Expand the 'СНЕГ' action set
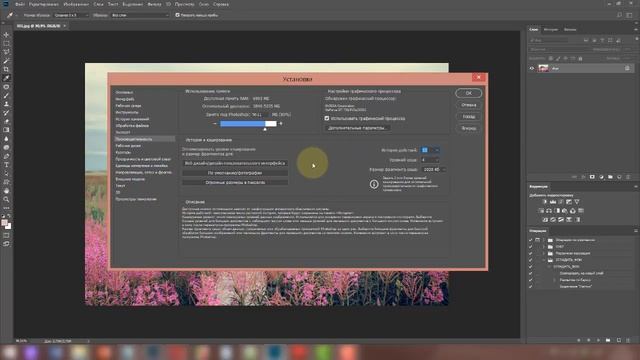 pyautogui.click(x=544, y=247)
